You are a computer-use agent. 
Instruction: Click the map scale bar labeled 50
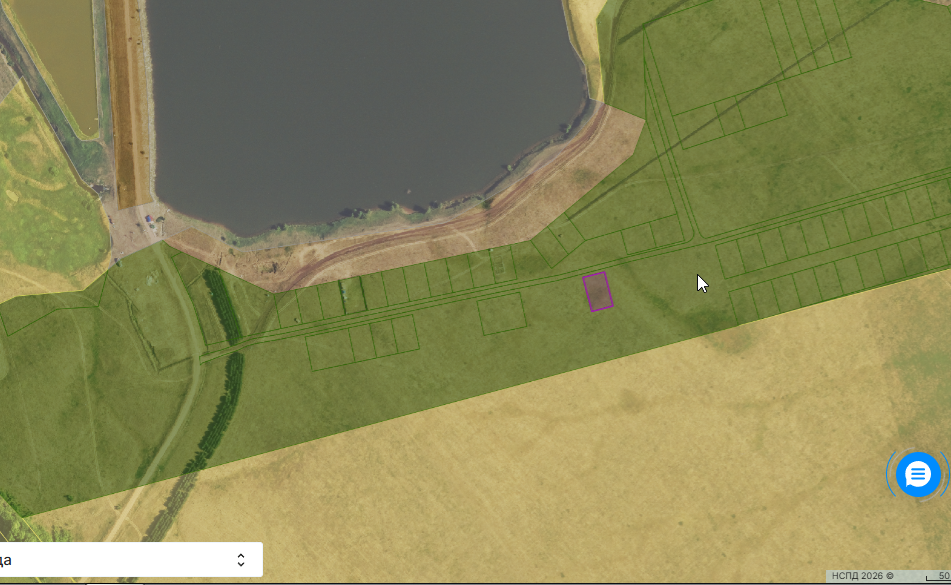(x=938, y=576)
